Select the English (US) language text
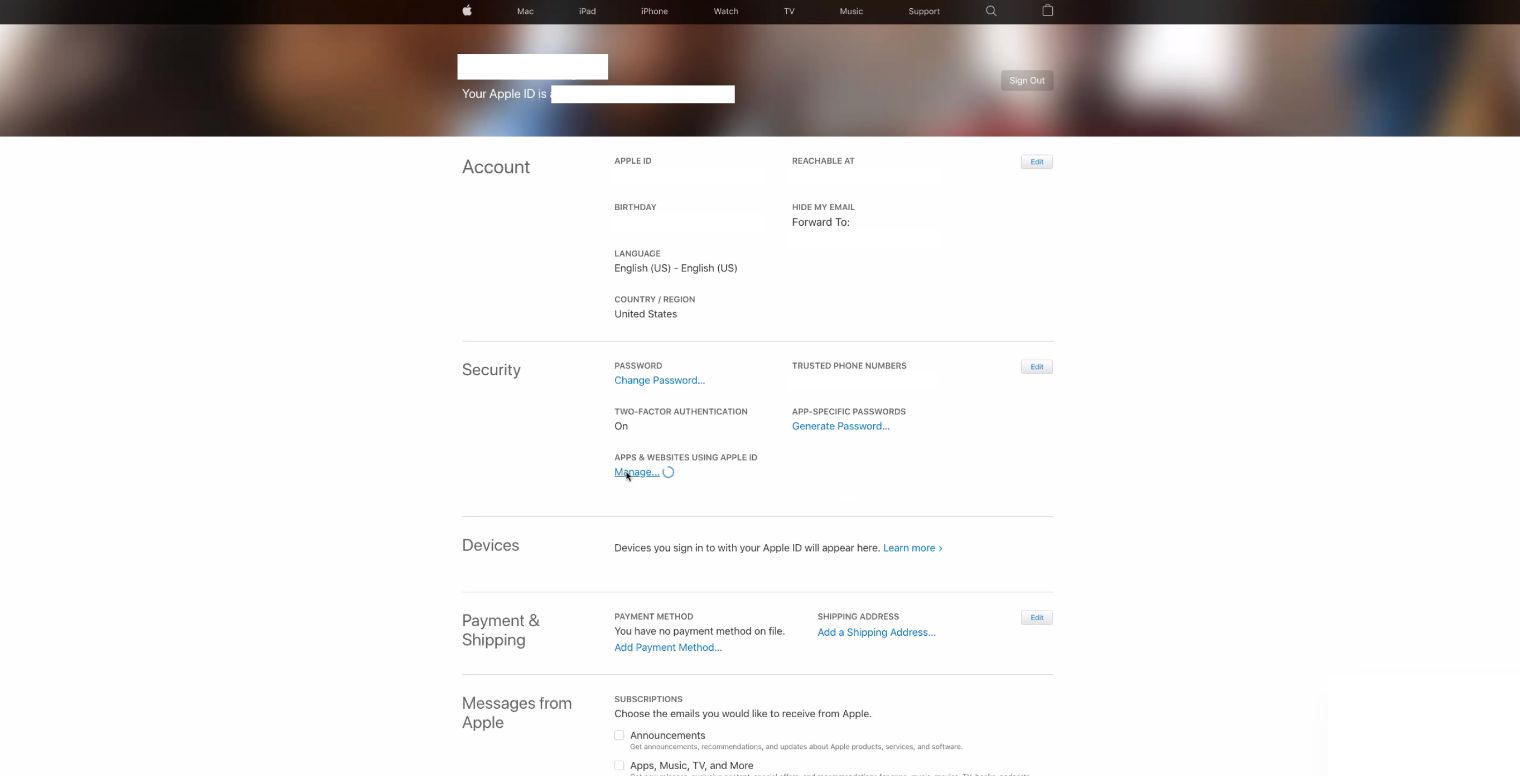Image resolution: width=1520 pixels, height=776 pixels. (676, 268)
